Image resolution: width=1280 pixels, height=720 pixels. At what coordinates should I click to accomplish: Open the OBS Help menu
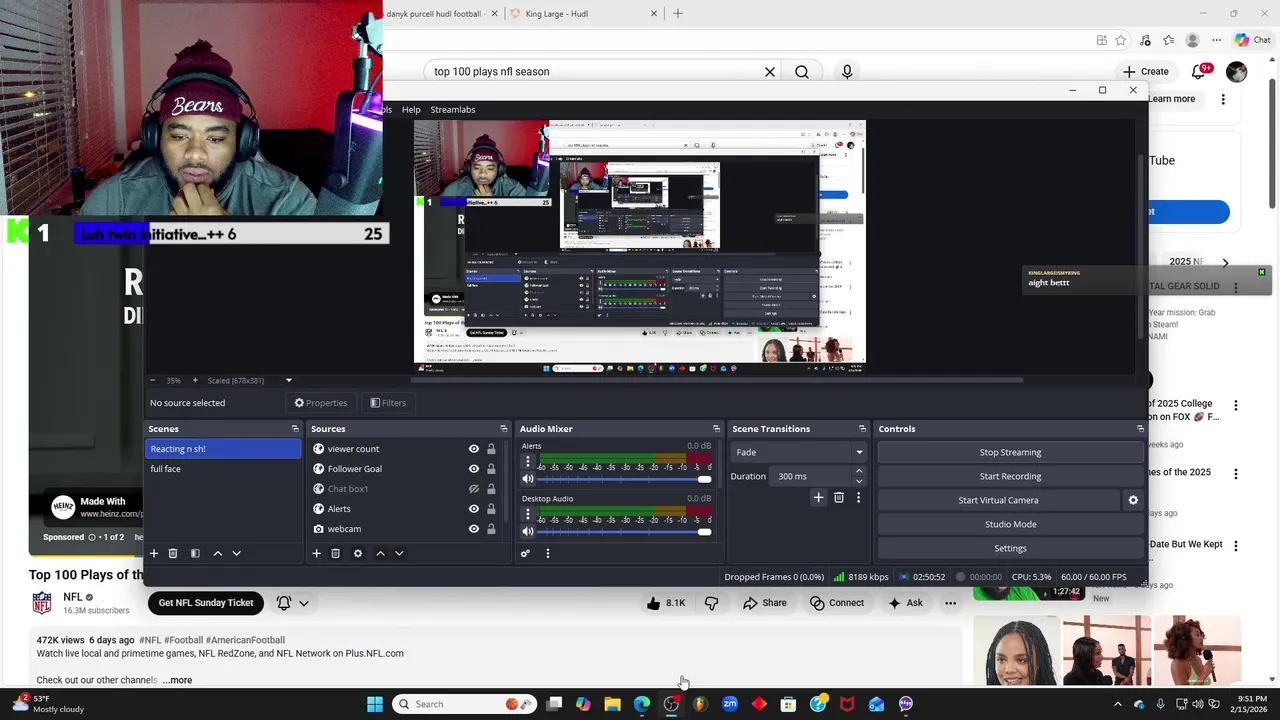click(x=411, y=109)
